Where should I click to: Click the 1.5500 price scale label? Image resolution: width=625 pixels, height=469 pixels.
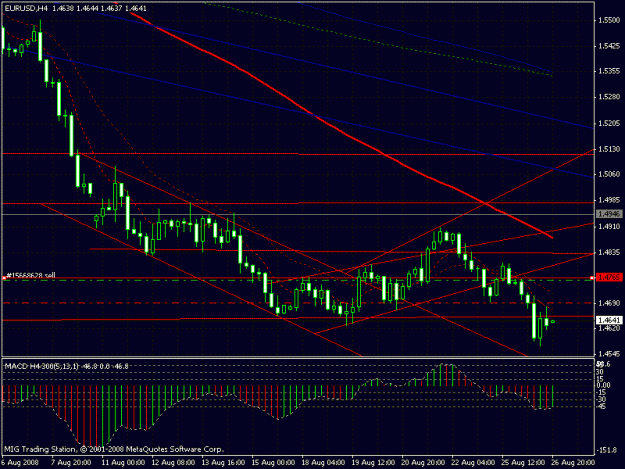609,20
